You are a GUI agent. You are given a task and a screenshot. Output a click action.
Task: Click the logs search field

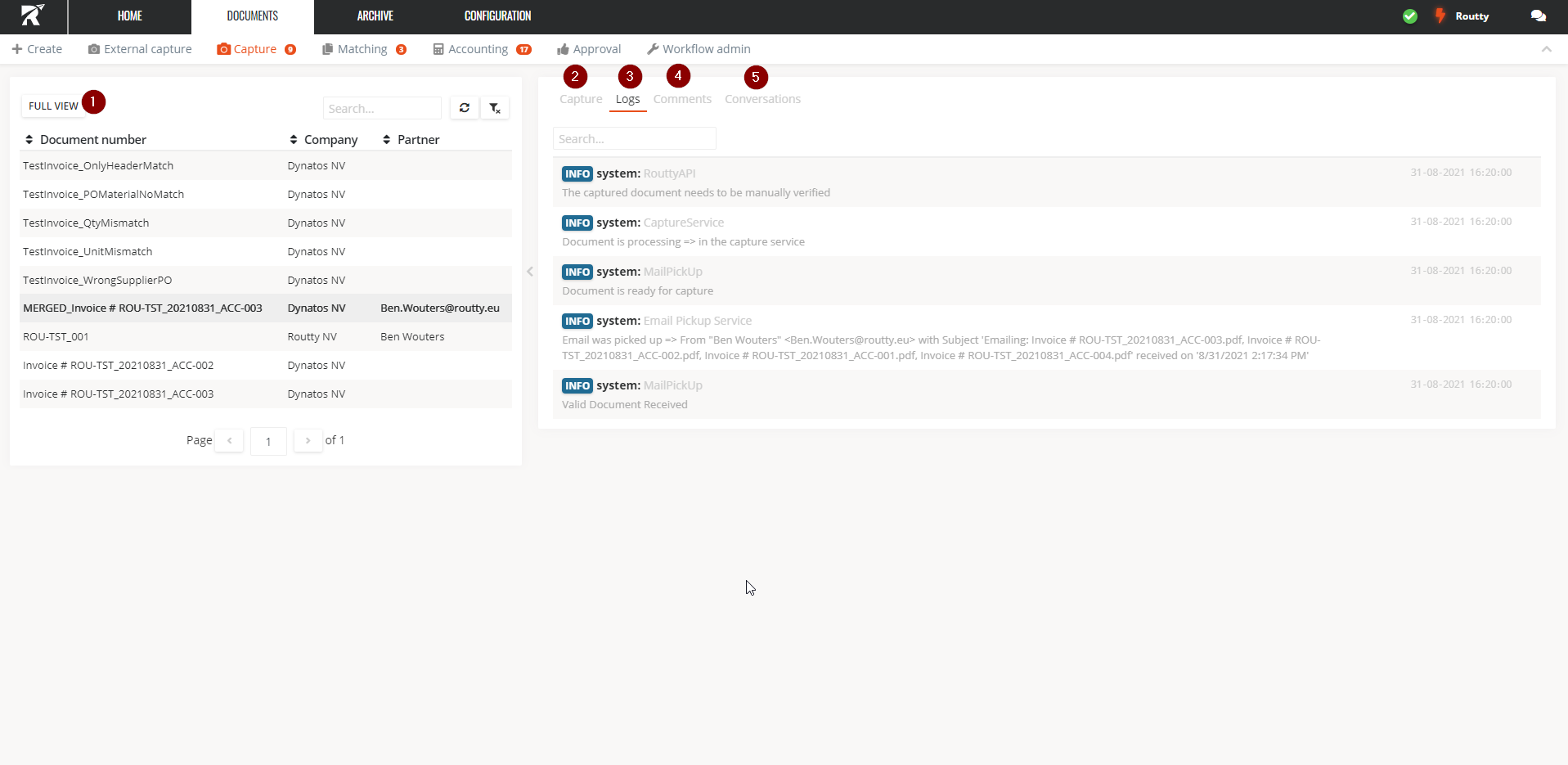click(634, 139)
